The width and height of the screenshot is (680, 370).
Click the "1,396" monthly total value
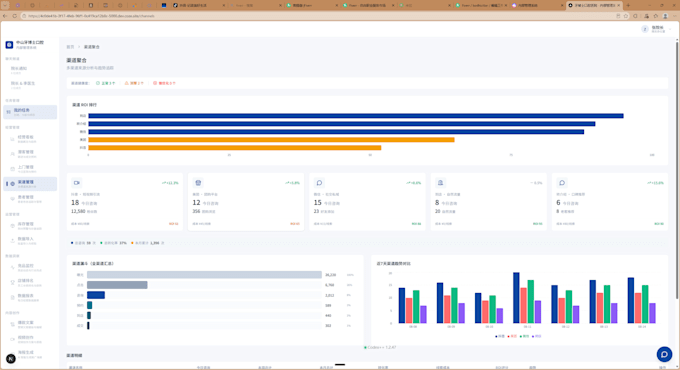click(x=154, y=243)
